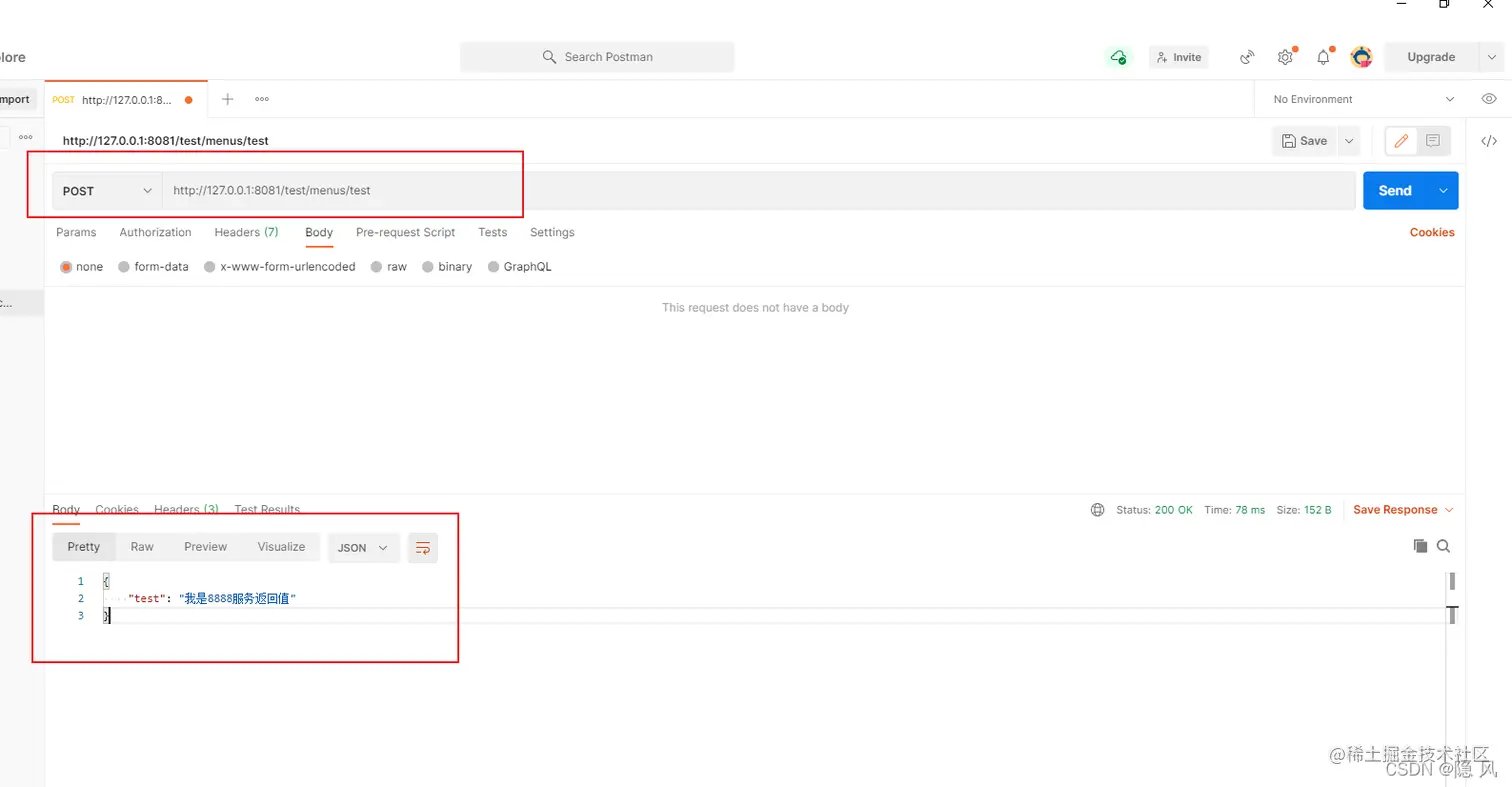Open the satellite capture requests icon
Viewport: 1512px width, 787px height.
(1247, 57)
